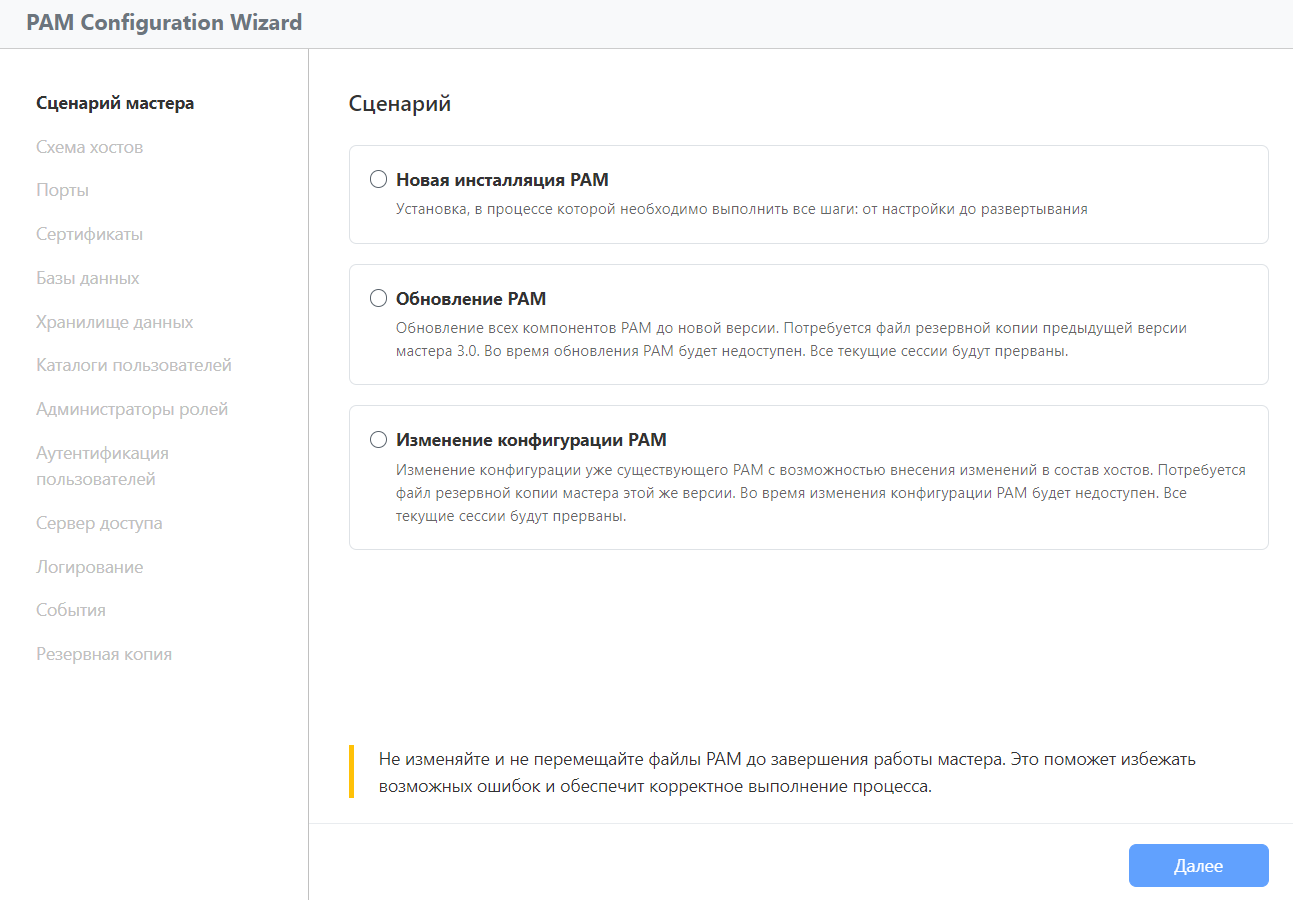Click the yellow-bar warning note text

click(x=787, y=772)
